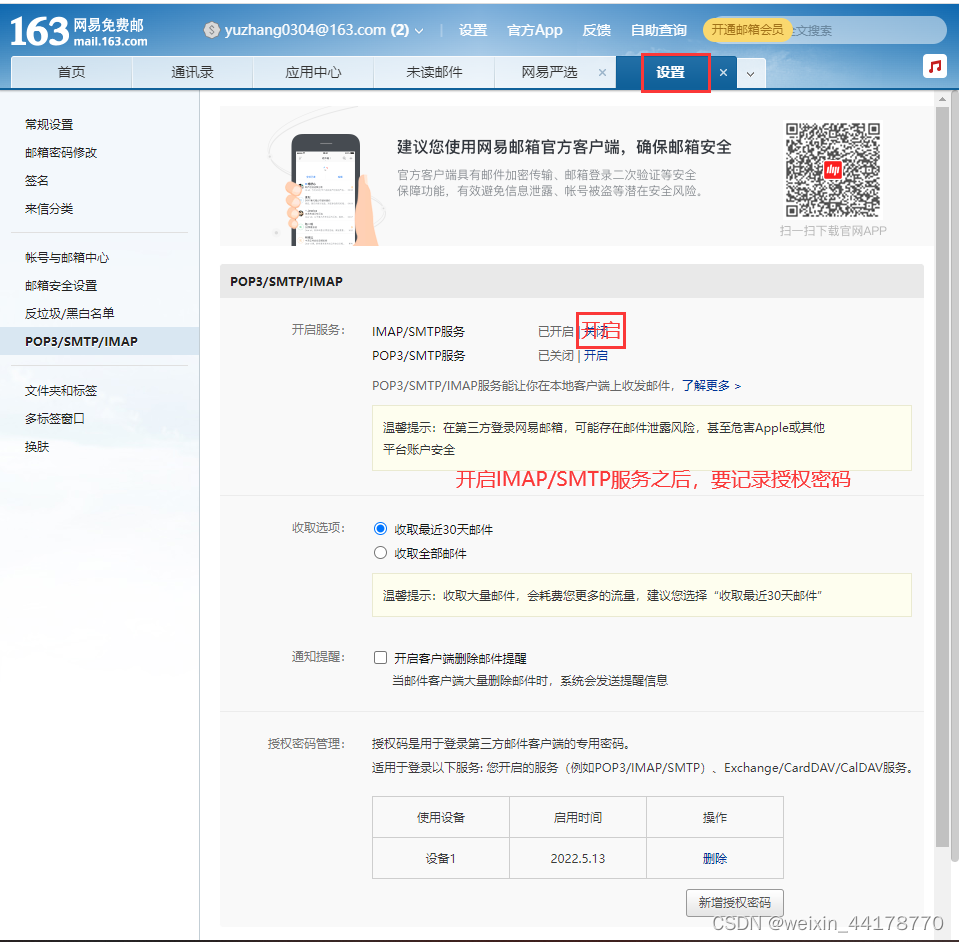Open the 自助查询 header link
The height and width of the screenshot is (942, 959).
(659, 30)
